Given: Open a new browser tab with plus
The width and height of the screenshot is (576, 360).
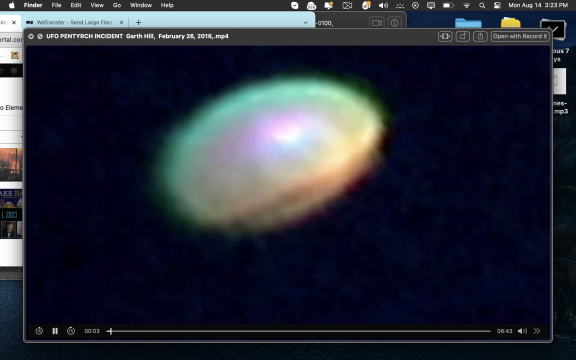Looking at the screenshot, I should coord(138,22).
